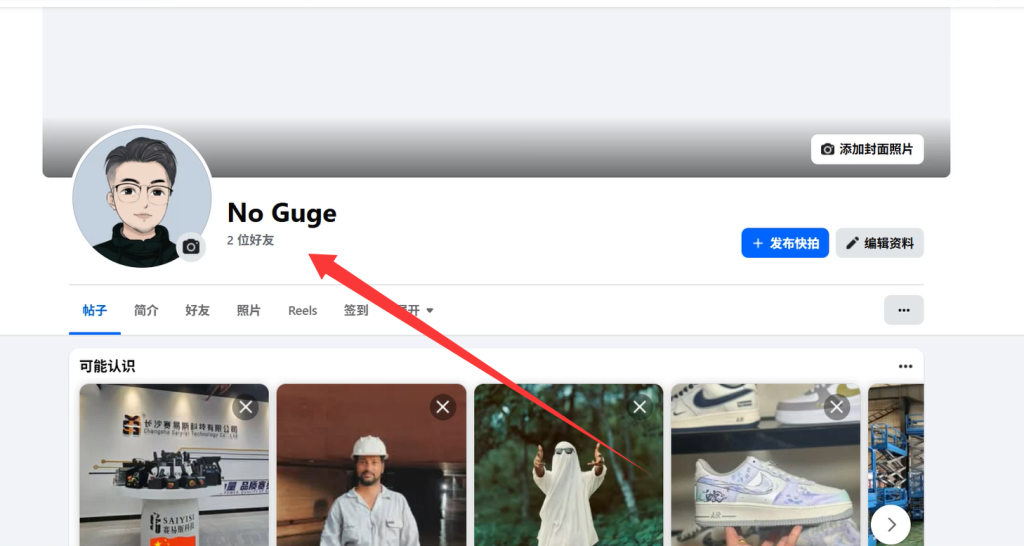
Task: Click the 添加封面照片 cover photo button
Action: click(x=867, y=149)
